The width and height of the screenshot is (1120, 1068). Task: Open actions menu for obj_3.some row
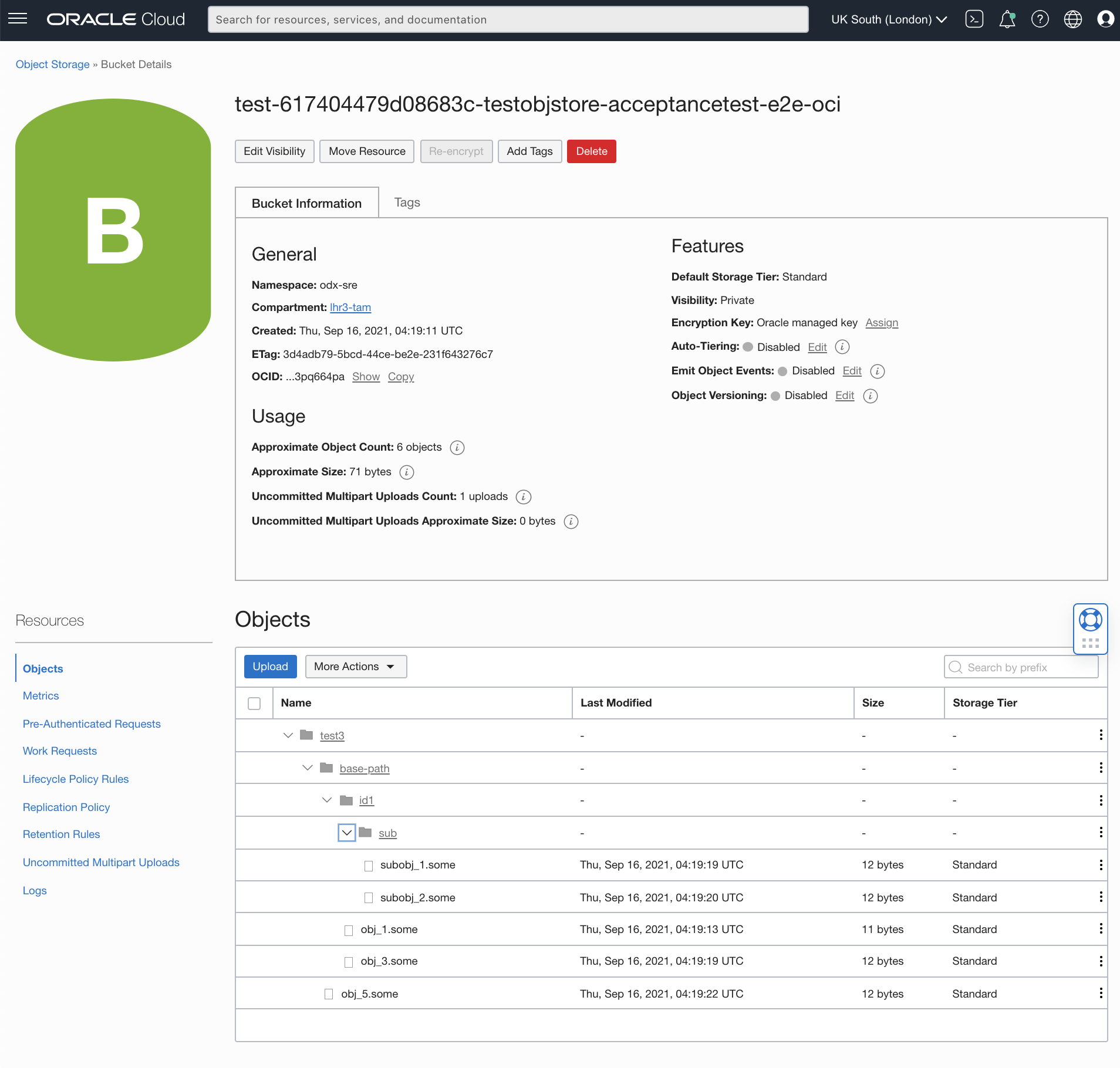(x=1101, y=961)
